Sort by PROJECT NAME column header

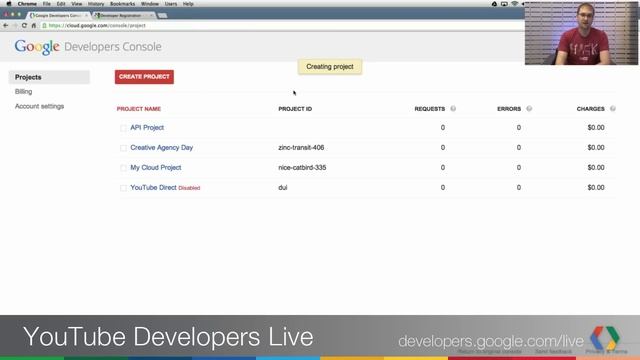click(139, 109)
